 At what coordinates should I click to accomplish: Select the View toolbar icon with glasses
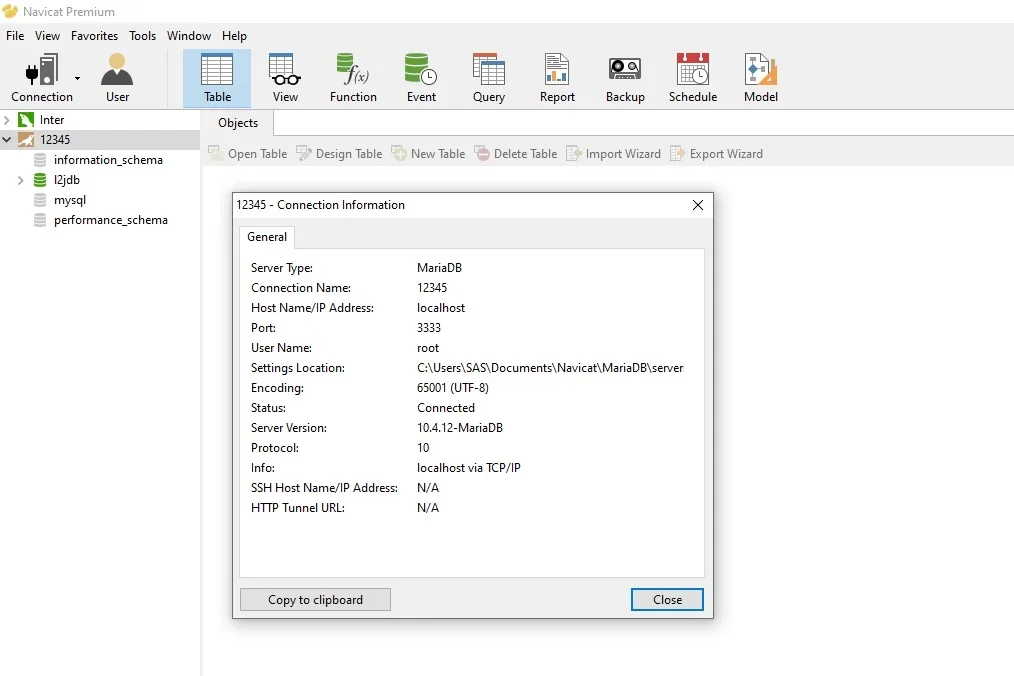pyautogui.click(x=285, y=78)
